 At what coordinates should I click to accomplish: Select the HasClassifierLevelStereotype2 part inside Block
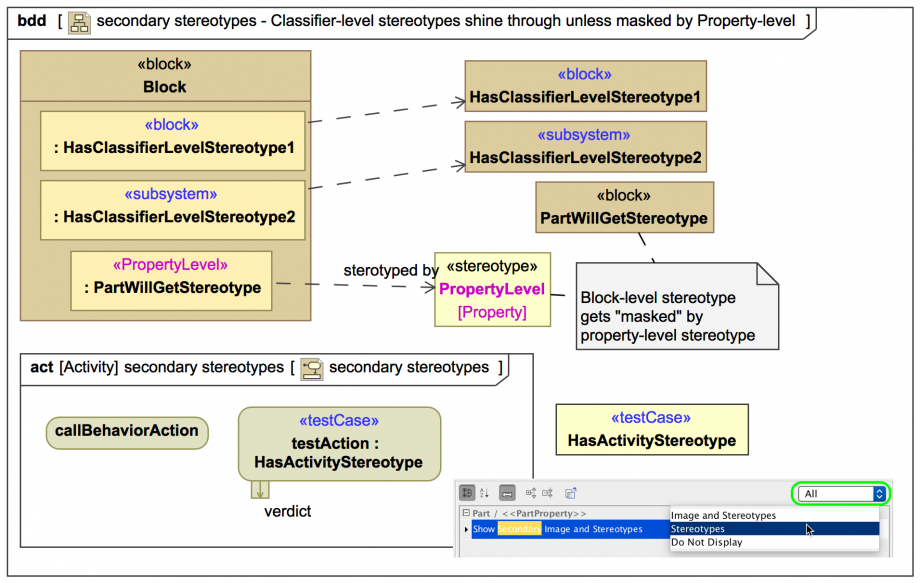[172, 210]
